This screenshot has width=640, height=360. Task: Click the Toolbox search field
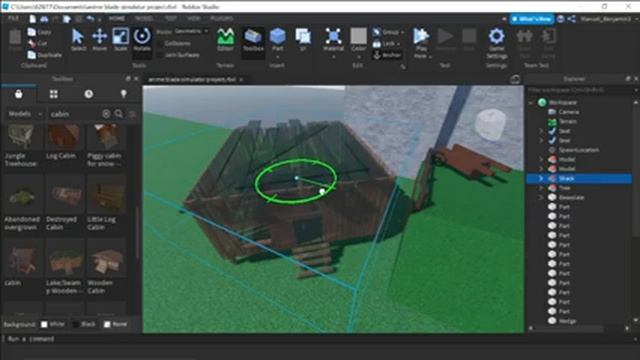point(75,114)
